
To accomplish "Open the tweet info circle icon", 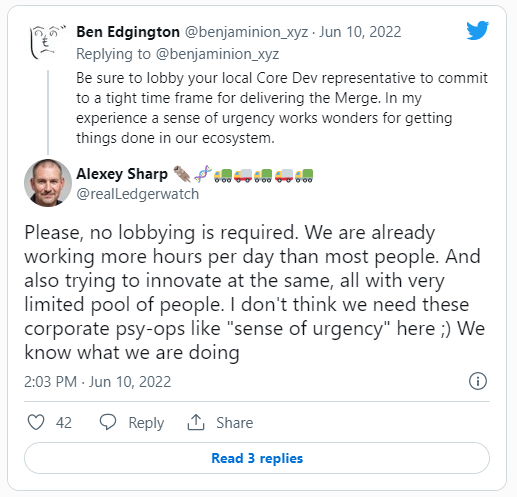I will (x=478, y=381).
